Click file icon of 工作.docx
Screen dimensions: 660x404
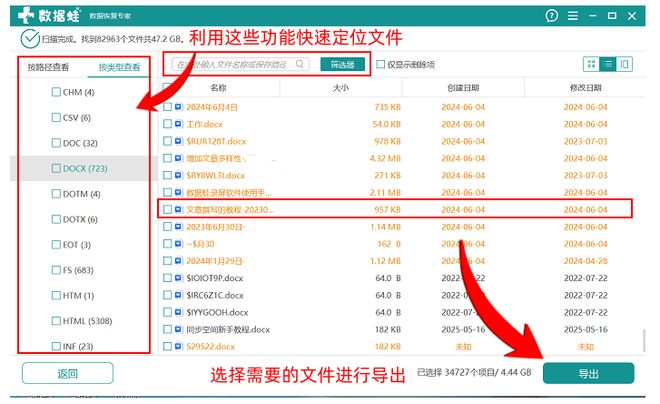click(x=178, y=124)
